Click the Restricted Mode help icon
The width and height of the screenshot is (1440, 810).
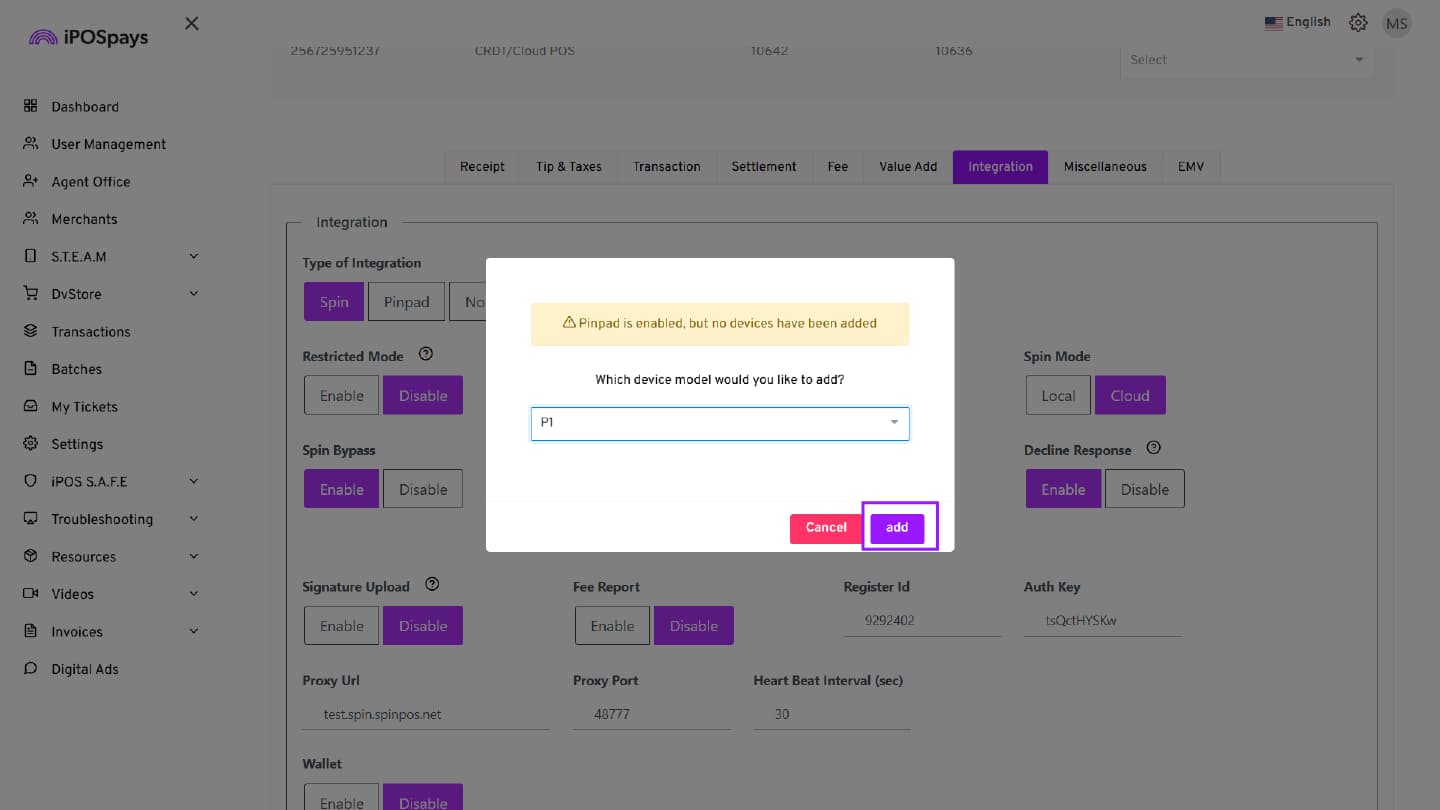(x=425, y=354)
